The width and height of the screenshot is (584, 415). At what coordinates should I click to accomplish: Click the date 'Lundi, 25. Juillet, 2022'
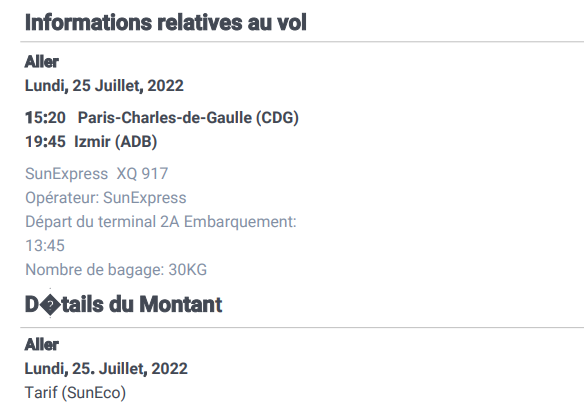click(x=106, y=369)
